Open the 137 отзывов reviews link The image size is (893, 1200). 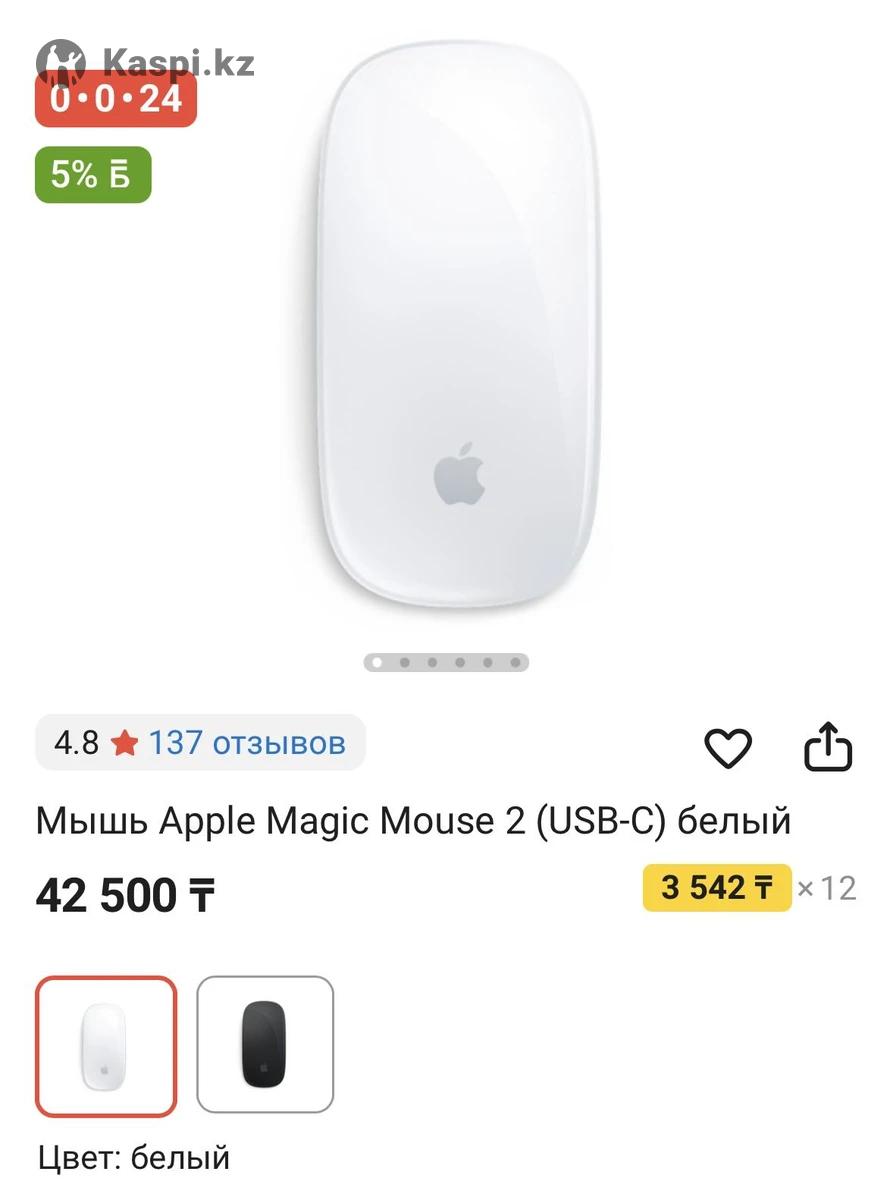point(247,743)
